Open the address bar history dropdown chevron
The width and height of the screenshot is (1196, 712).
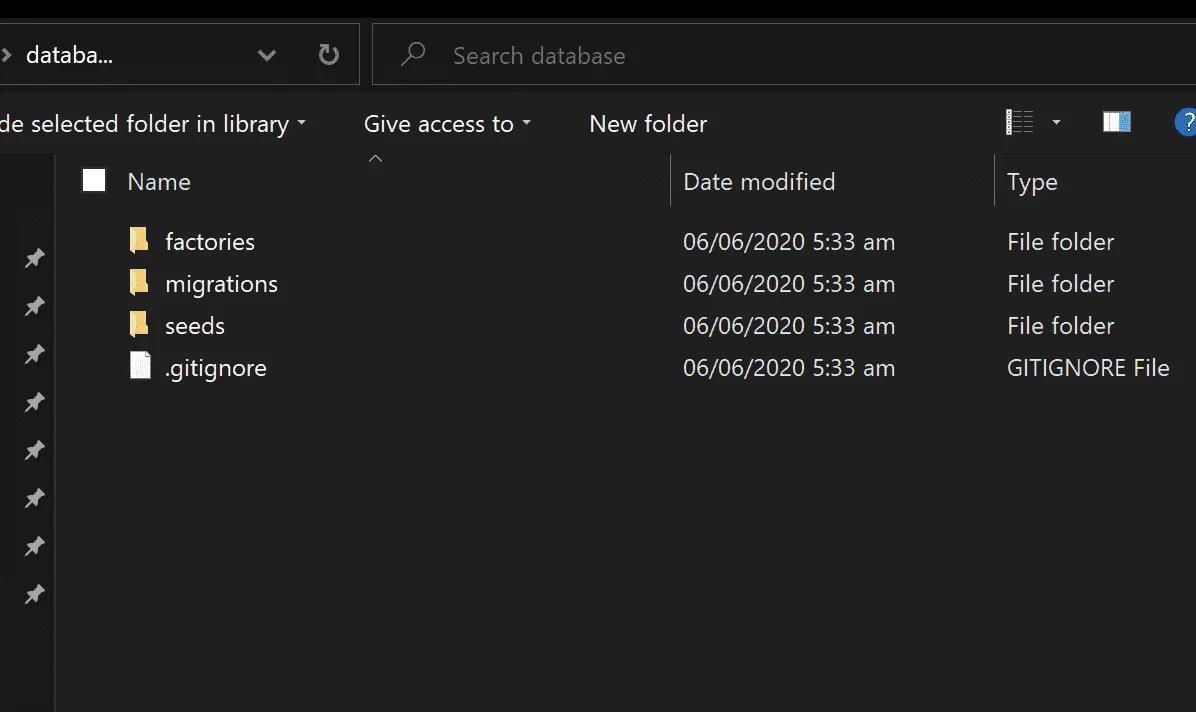click(267, 55)
